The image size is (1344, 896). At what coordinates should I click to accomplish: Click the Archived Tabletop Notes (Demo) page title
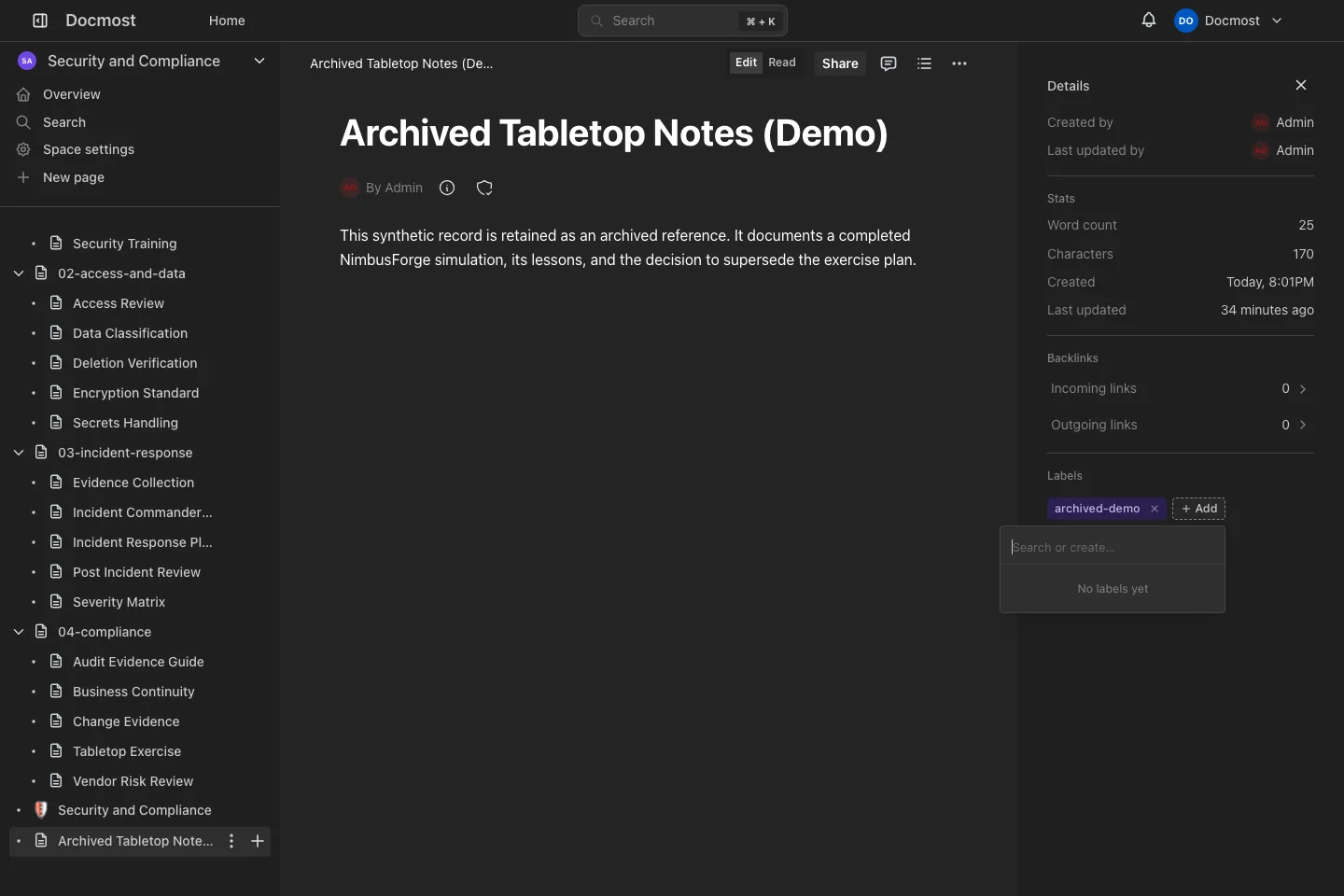614,133
